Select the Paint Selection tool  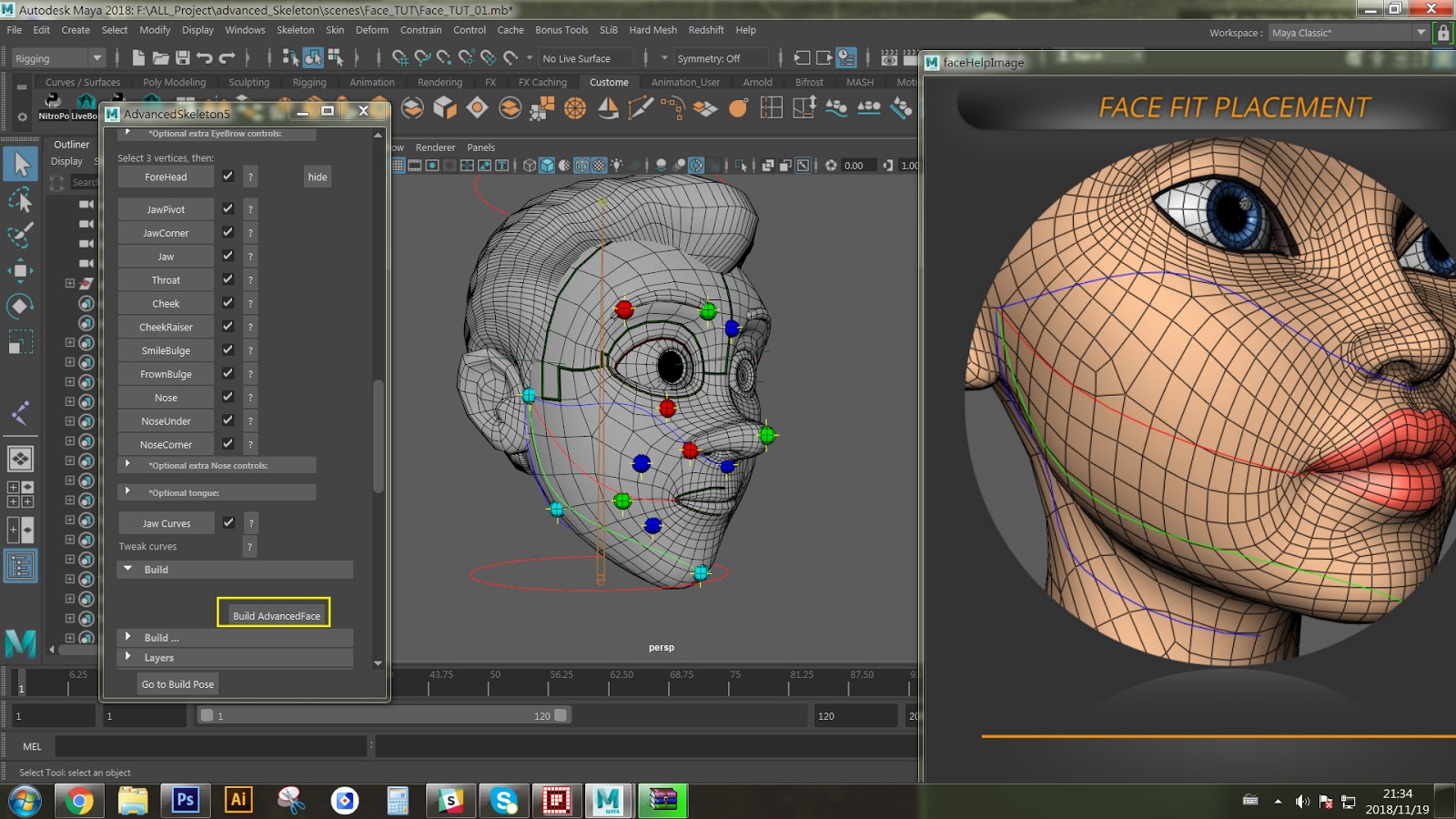pos(20,234)
